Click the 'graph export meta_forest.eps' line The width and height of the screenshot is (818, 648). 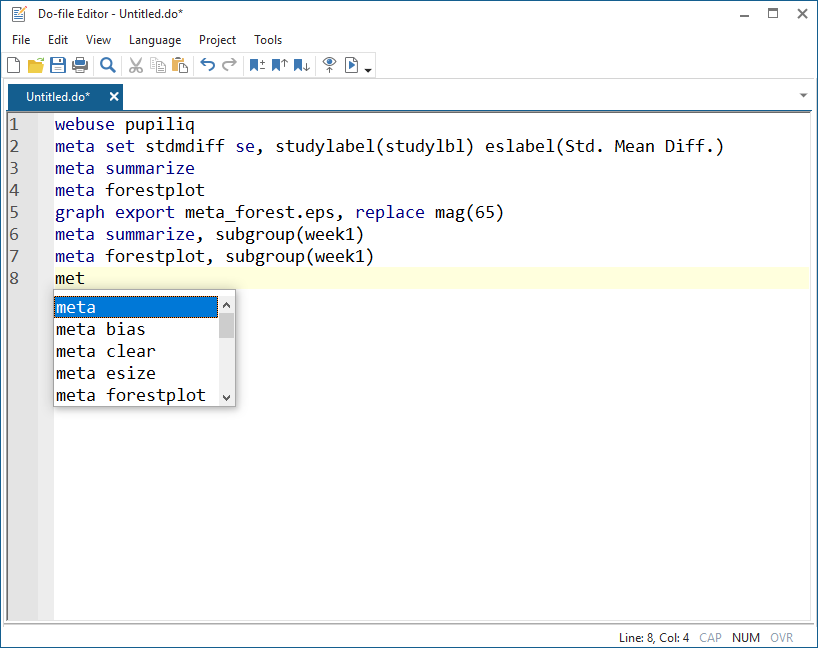[x=280, y=212]
